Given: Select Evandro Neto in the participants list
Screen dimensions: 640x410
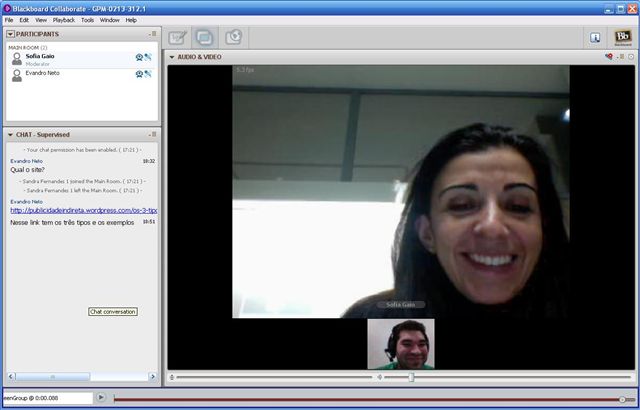Looking at the screenshot, I should click(x=82, y=75).
